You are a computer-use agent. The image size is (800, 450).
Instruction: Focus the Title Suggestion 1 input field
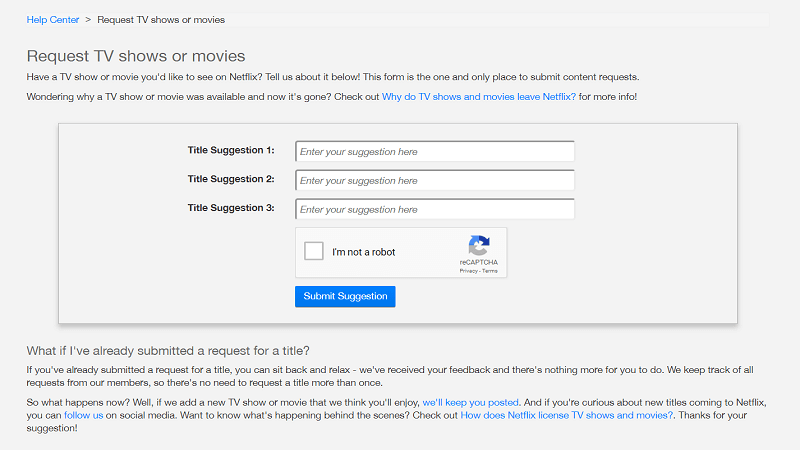[x=434, y=151]
